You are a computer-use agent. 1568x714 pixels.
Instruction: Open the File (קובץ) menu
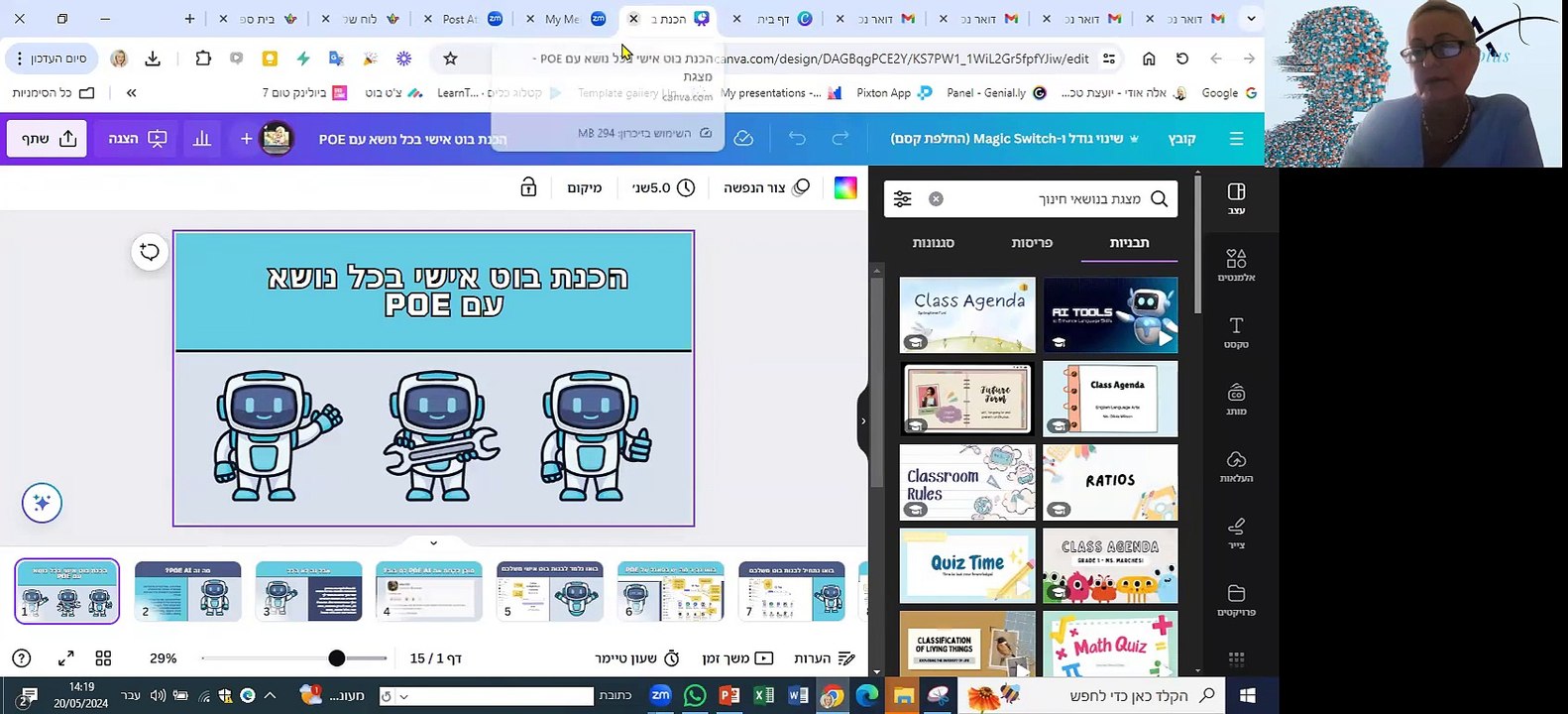[x=1181, y=139]
